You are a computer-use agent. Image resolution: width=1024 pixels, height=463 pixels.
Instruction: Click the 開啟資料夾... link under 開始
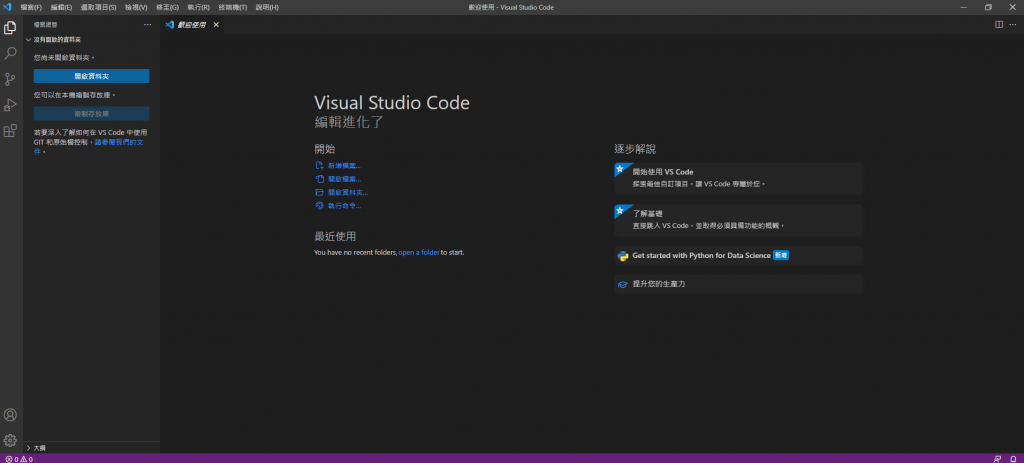[348, 193]
